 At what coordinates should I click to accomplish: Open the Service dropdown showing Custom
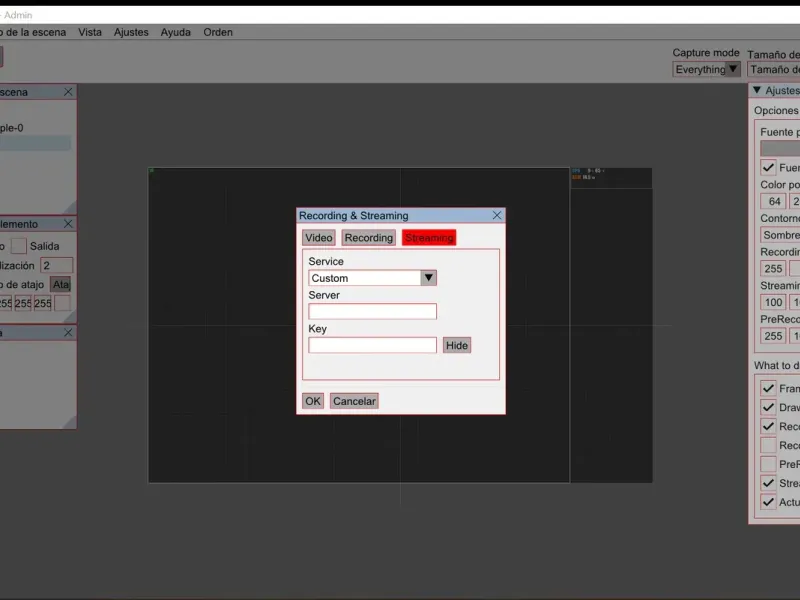pos(372,278)
